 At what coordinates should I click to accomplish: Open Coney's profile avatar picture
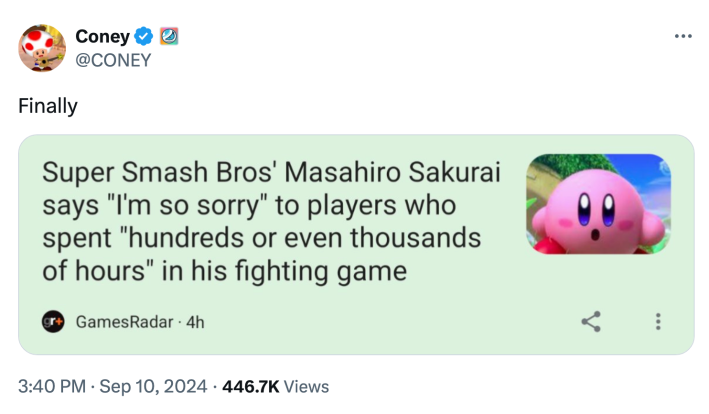41,48
